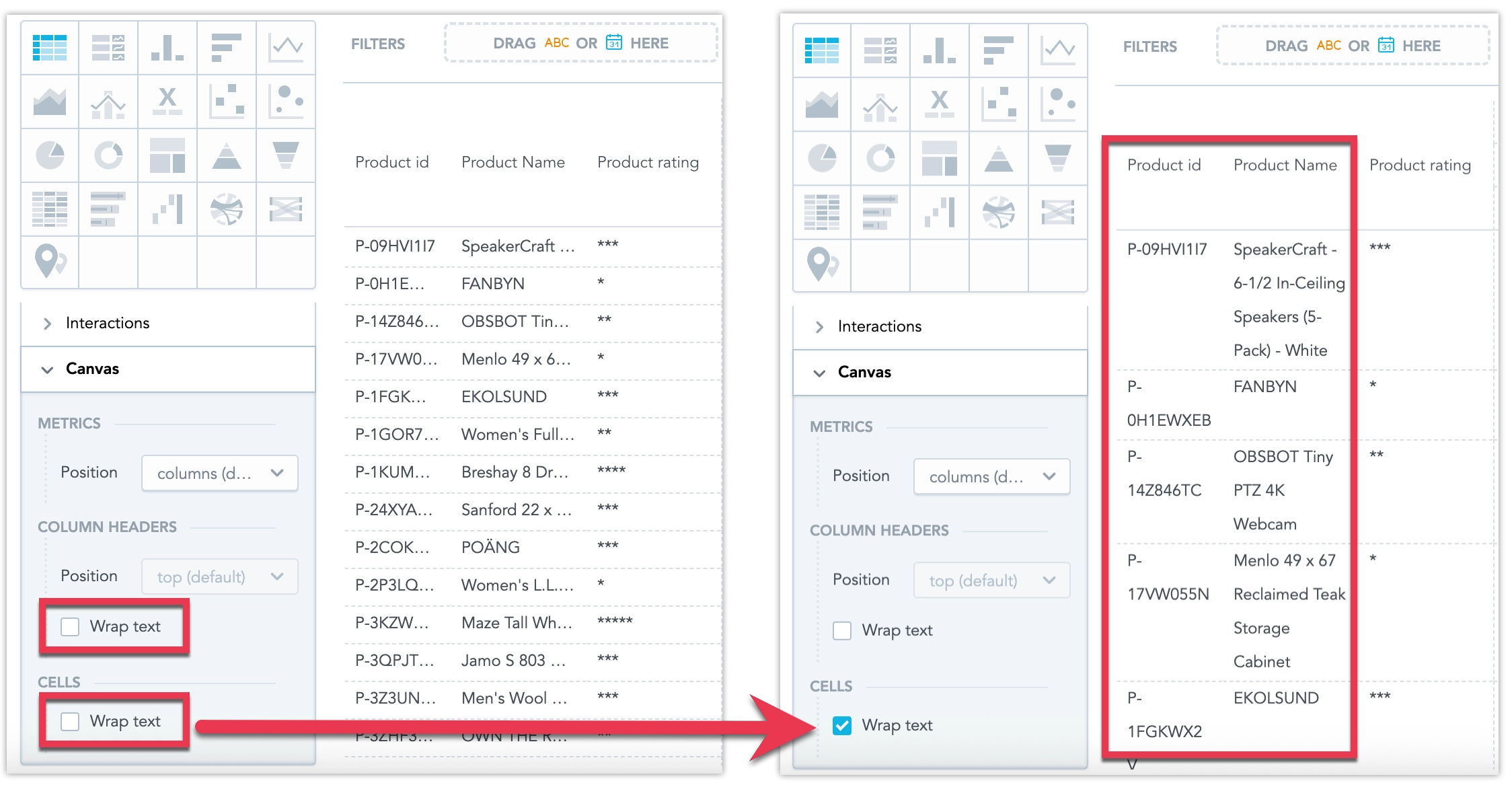Uncheck the checked cells Wrap text box

(842, 725)
